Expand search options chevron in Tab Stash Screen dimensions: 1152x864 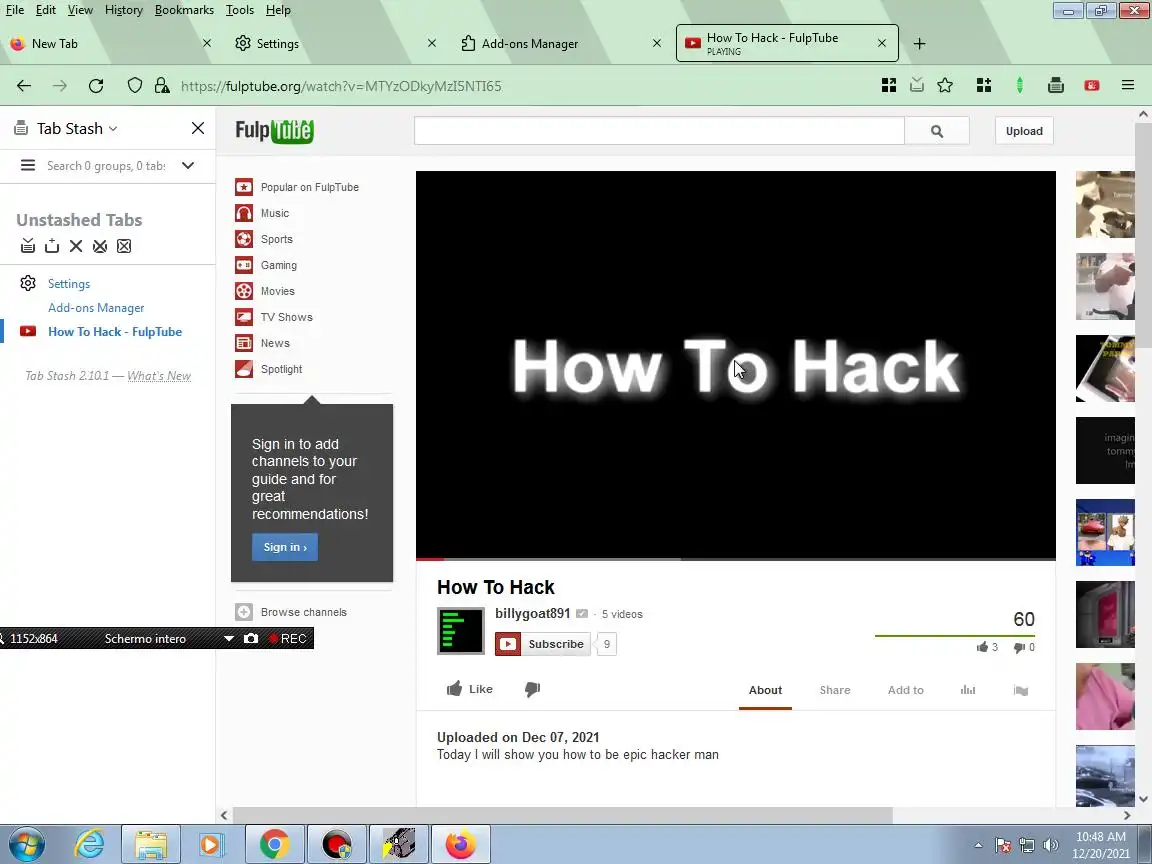pyautogui.click(x=188, y=165)
